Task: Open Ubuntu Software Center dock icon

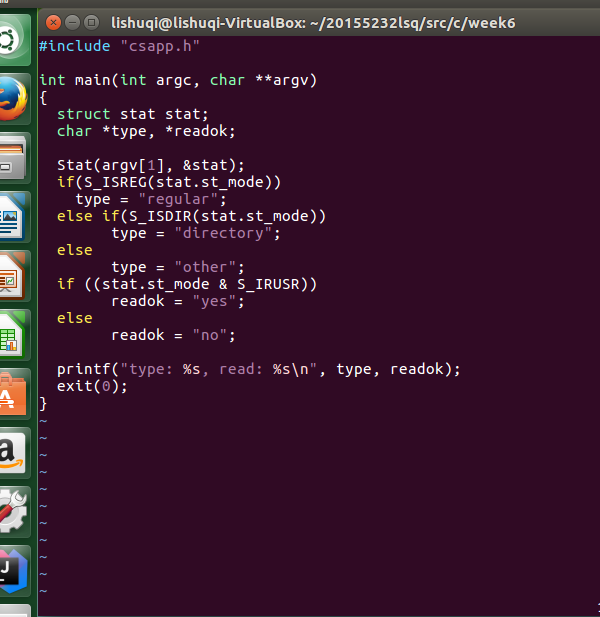Action: point(13,394)
